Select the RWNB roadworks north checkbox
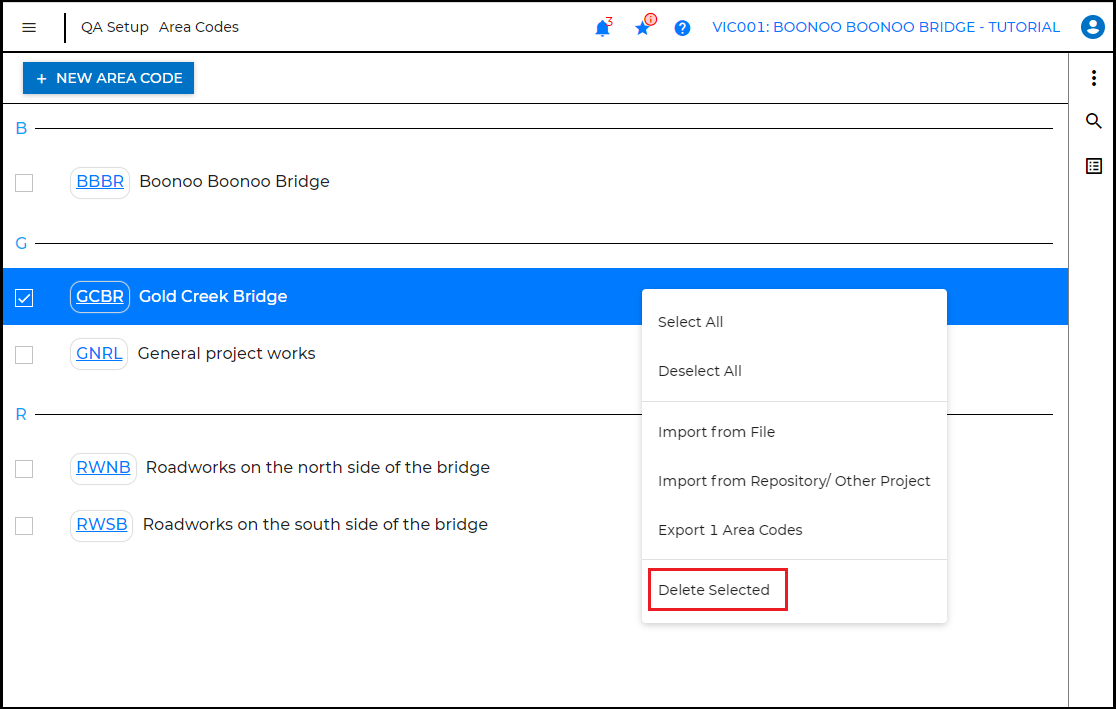This screenshot has height=709, width=1116. (24, 469)
